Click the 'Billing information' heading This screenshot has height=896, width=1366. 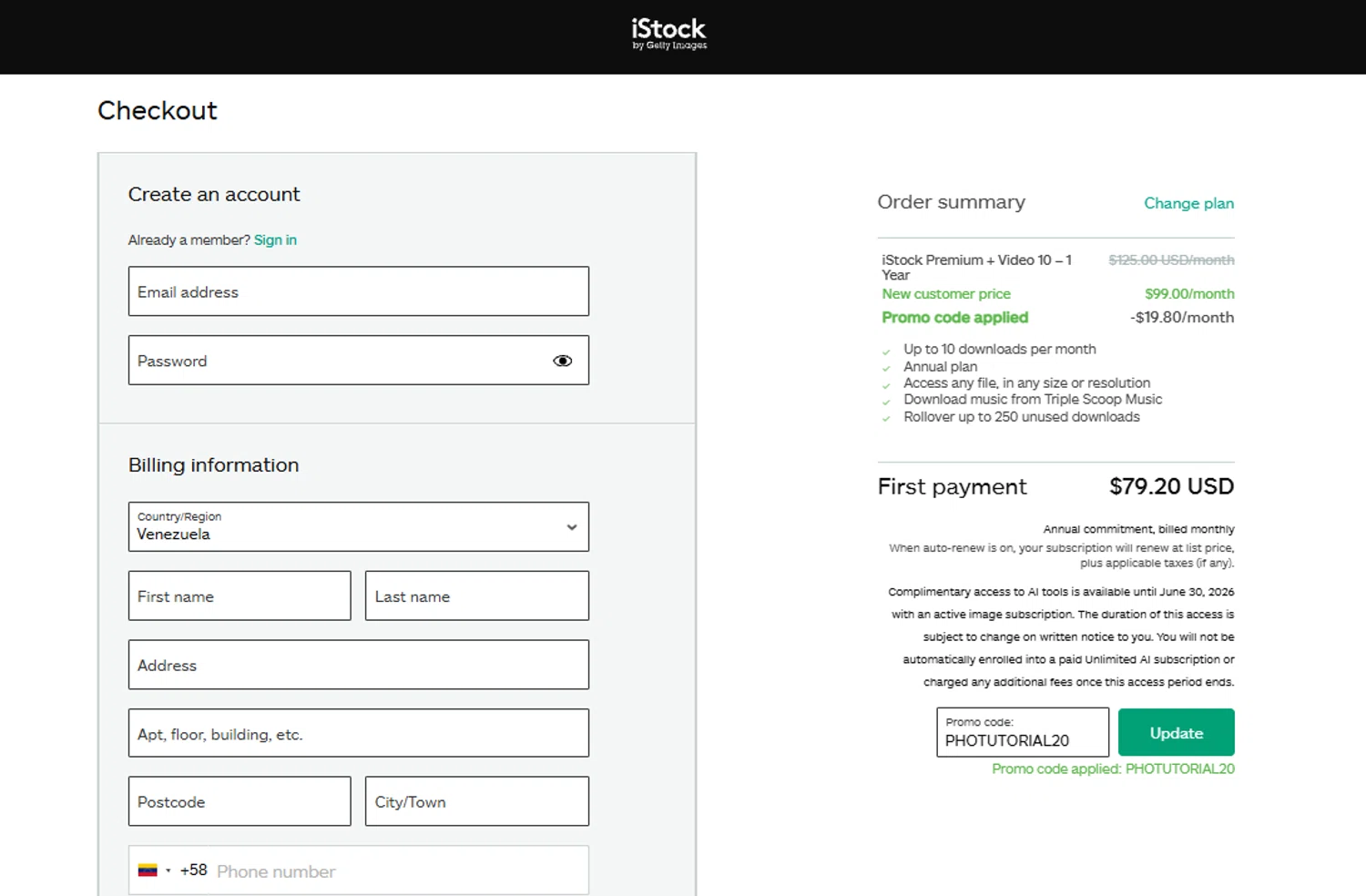[x=213, y=464]
